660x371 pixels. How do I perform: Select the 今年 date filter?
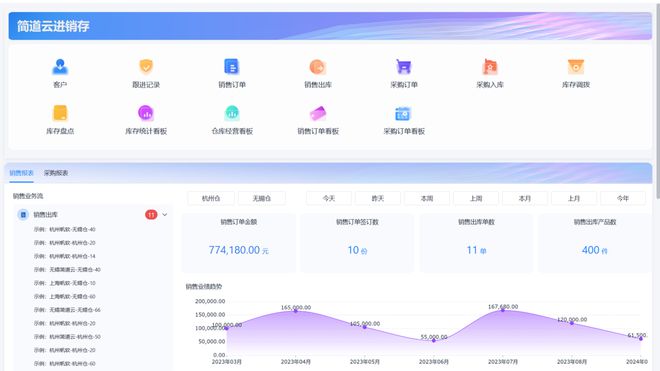[623, 198]
